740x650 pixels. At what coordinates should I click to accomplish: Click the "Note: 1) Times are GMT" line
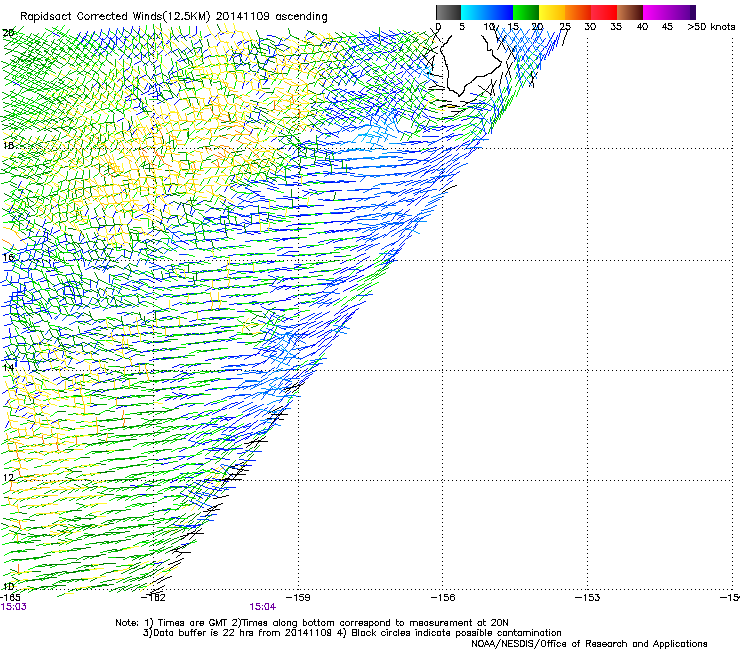pos(312,623)
